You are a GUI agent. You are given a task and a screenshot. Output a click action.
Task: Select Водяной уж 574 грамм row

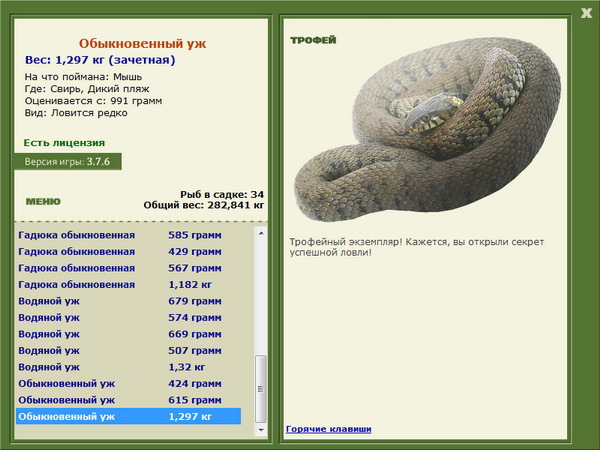pos(128,317)
